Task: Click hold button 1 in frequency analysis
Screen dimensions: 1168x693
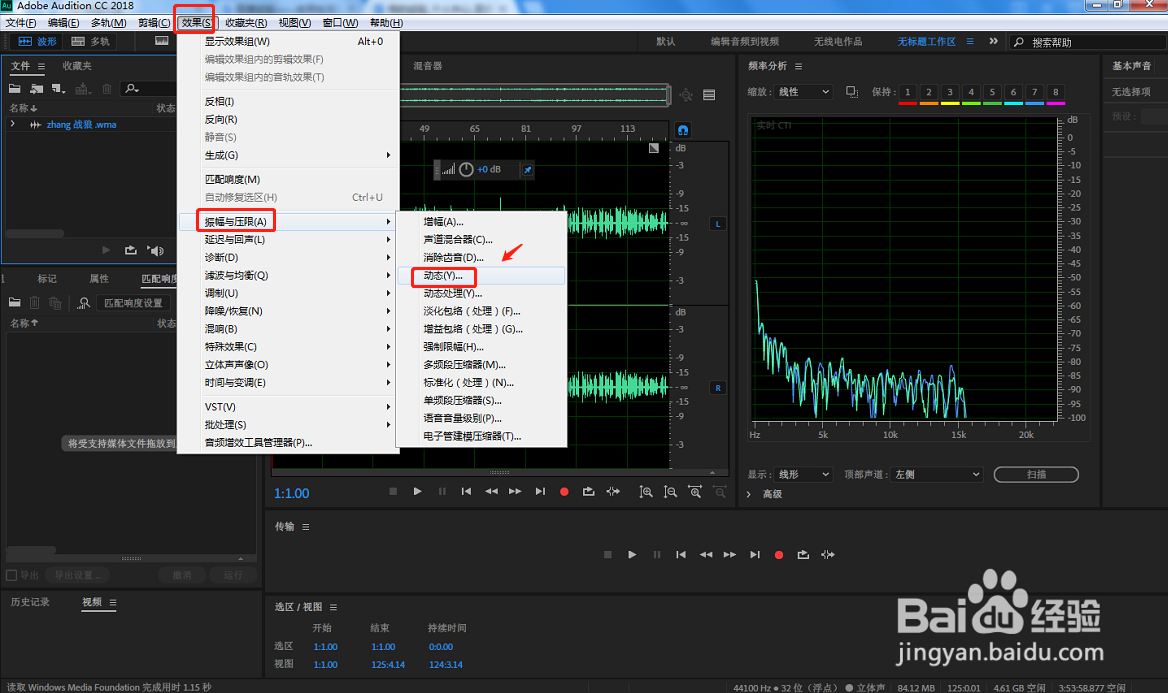Action: click(907, 92)
